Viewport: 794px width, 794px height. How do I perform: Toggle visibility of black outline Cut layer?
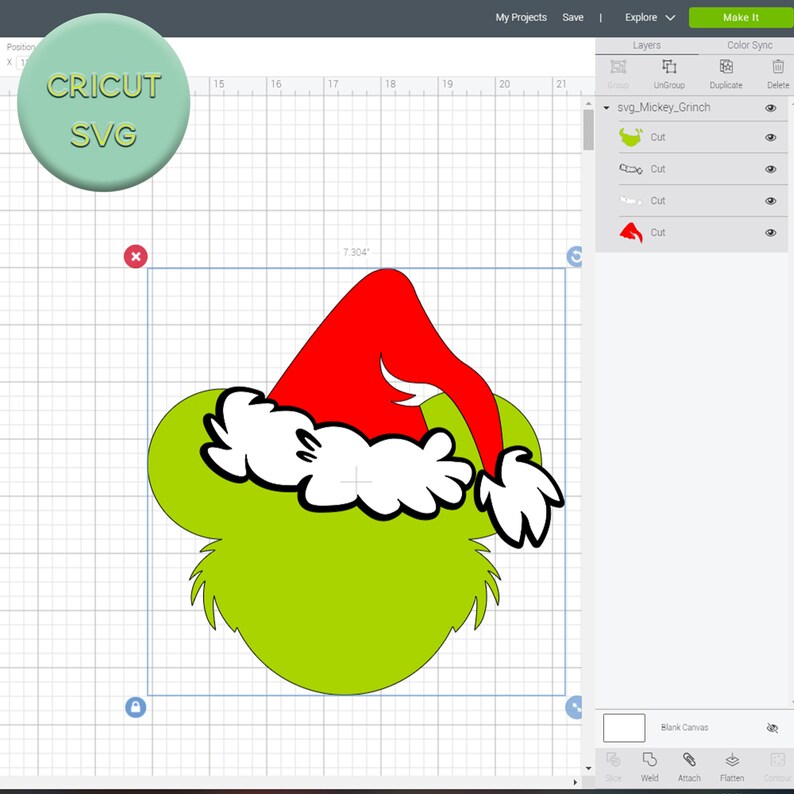click(771, 169)
